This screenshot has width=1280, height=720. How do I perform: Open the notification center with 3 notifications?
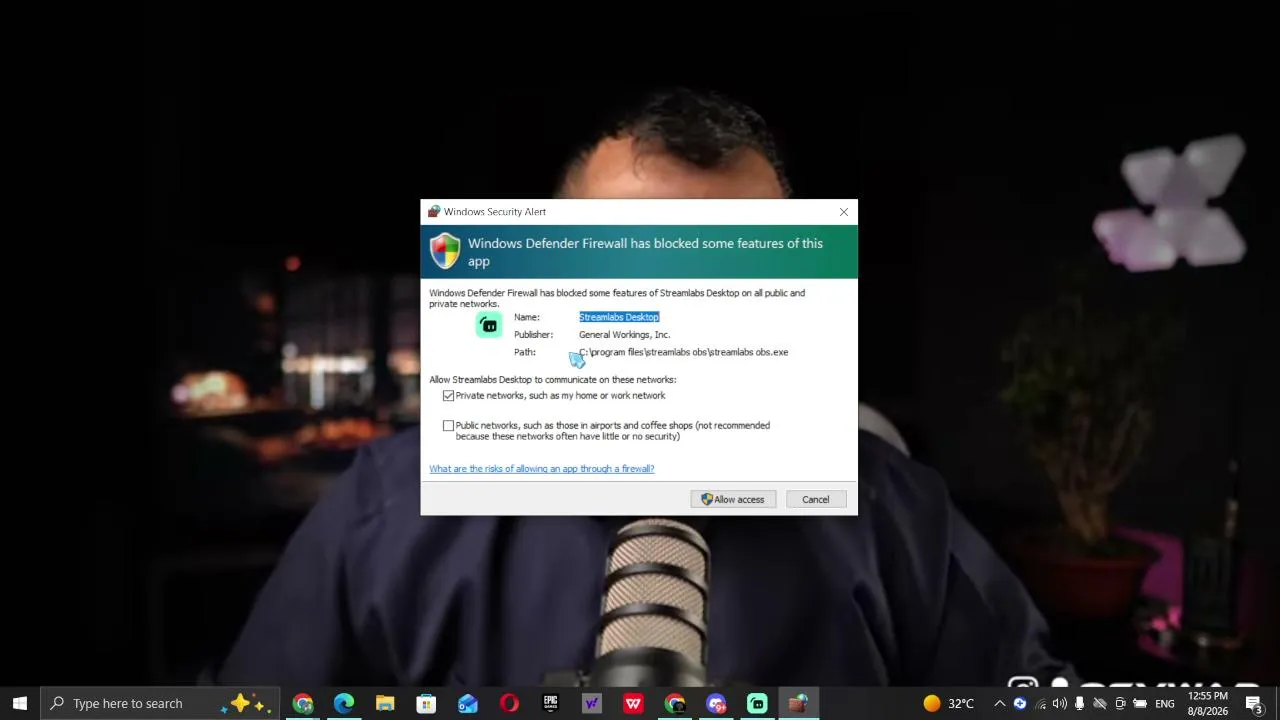pos(1254,703)
